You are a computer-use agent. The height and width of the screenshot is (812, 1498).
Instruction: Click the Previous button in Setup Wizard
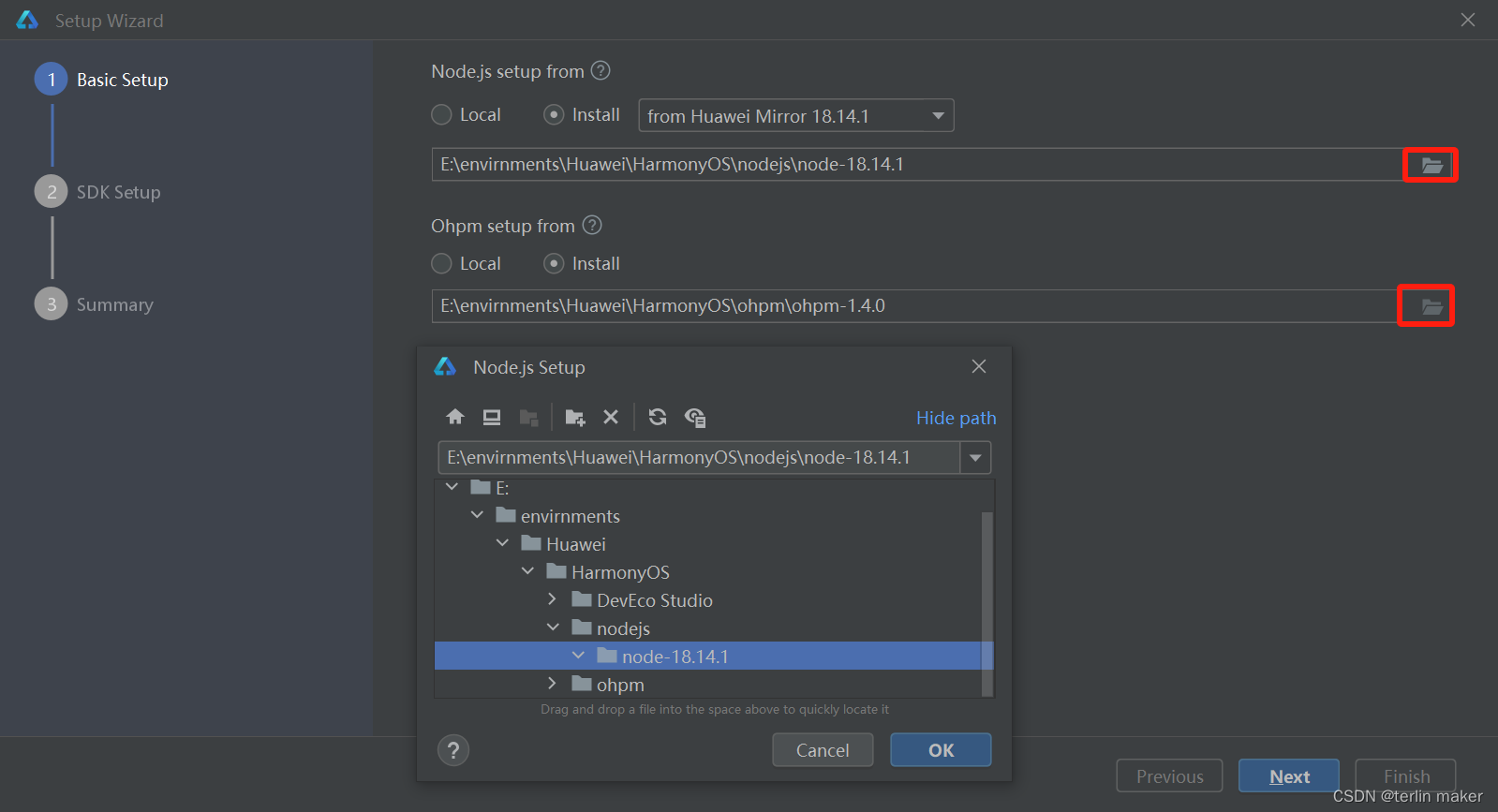tap(1170, 776)
